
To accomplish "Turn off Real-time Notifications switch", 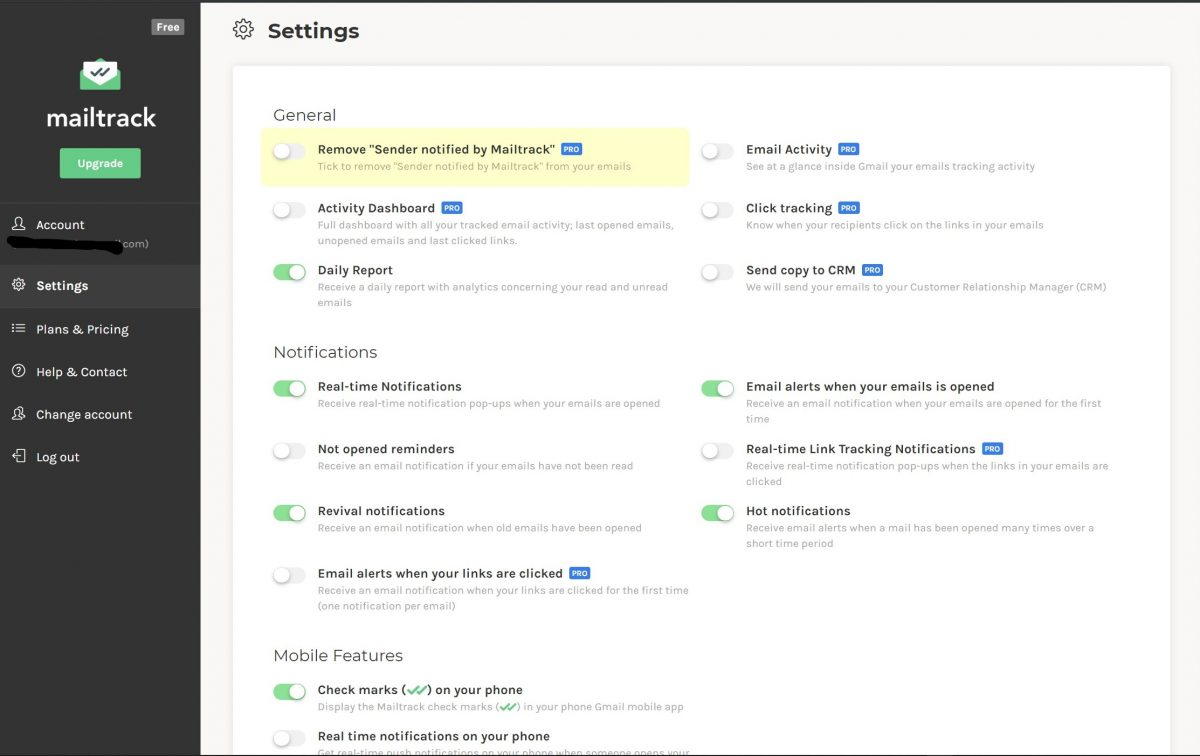I will pos(289,388).
